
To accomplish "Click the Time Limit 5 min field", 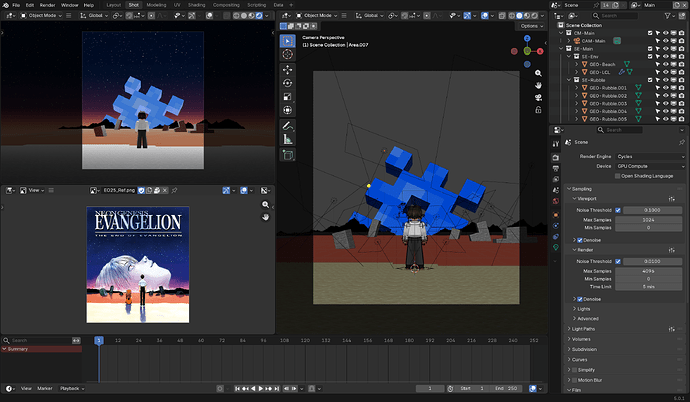I will click(x=649, y=287).
